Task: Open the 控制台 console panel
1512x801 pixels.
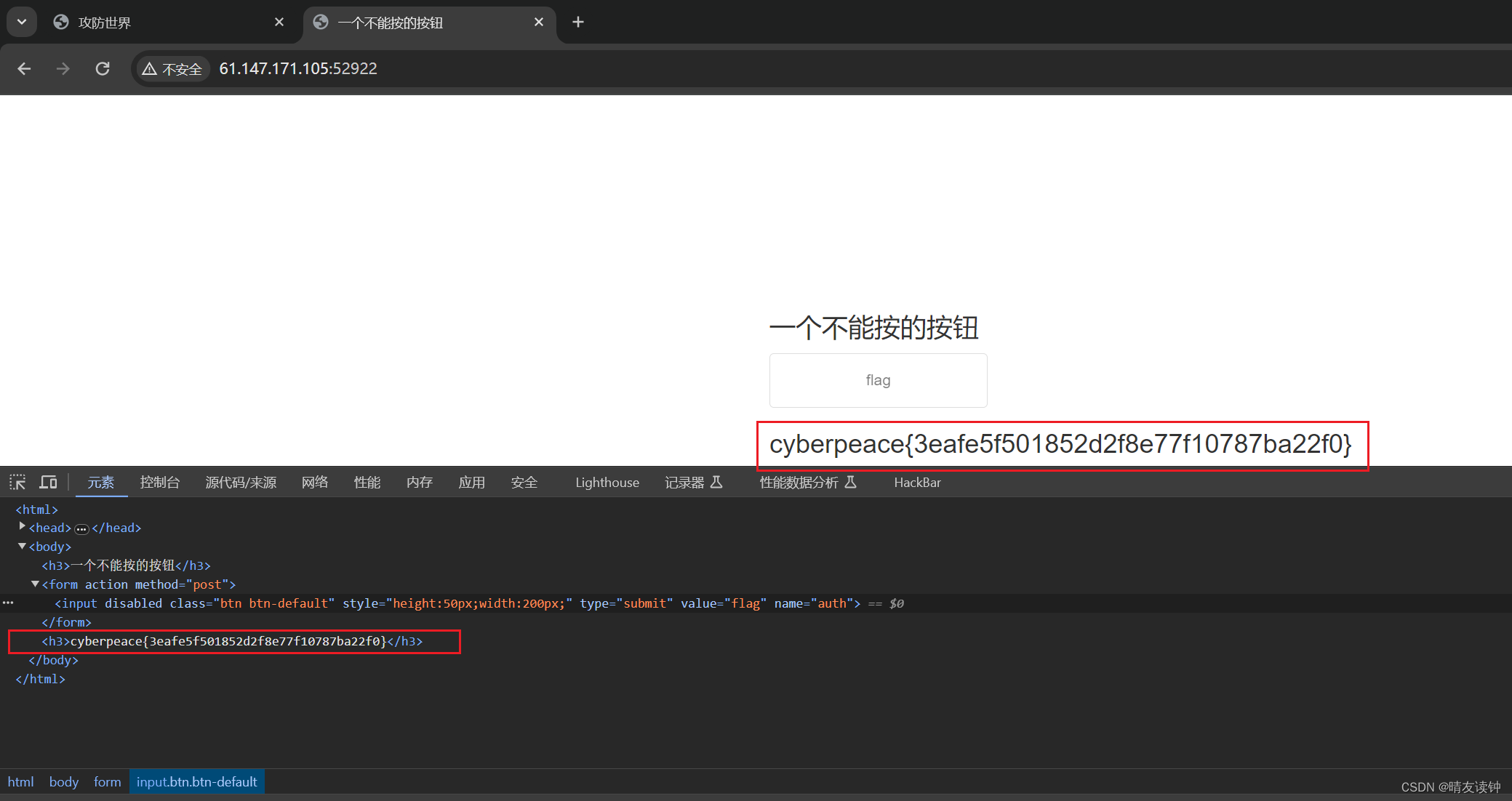Action: coord(159,482)
